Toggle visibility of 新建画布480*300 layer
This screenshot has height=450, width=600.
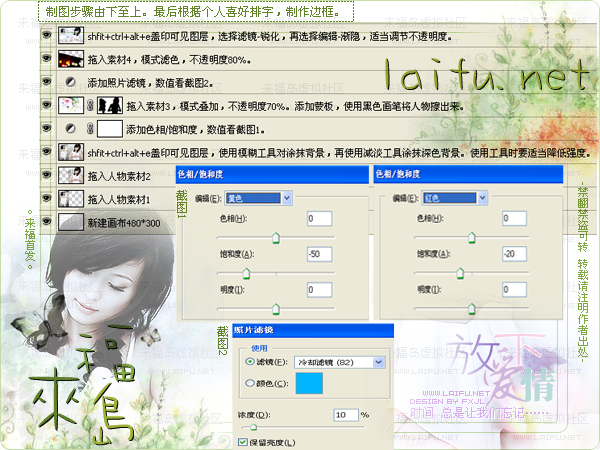[47, 222]
